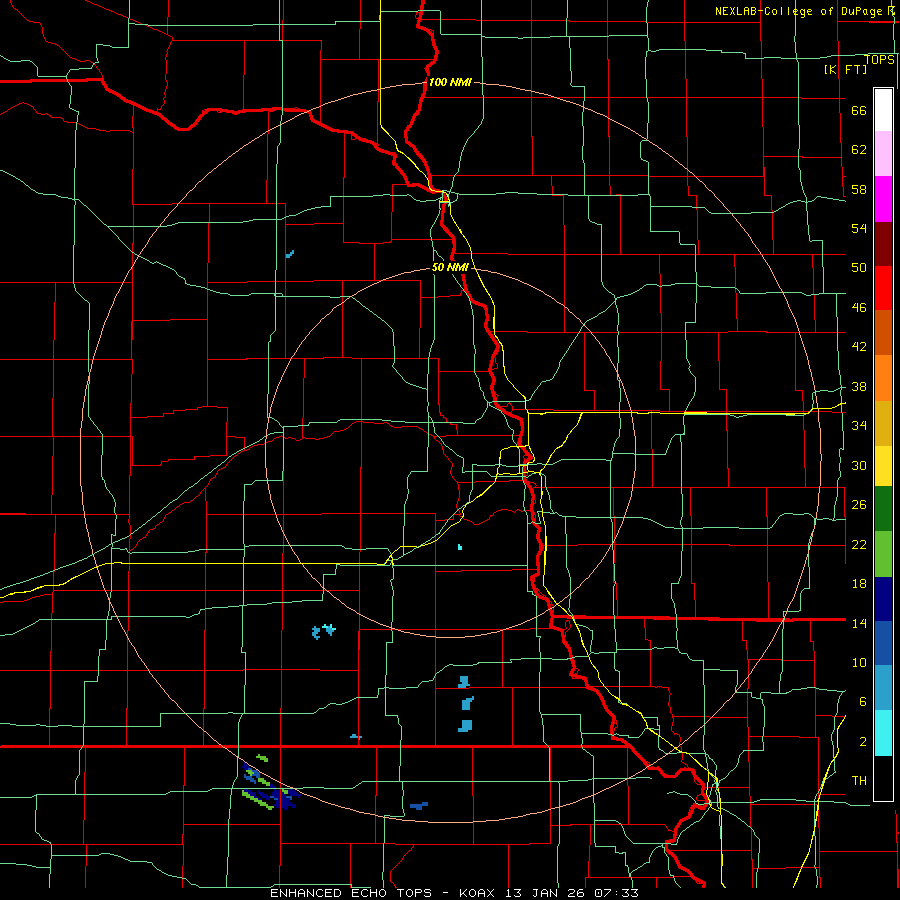This screenshot has width=900, height=900.
Task: Select the dark green legend swatch
Action: 883,509
